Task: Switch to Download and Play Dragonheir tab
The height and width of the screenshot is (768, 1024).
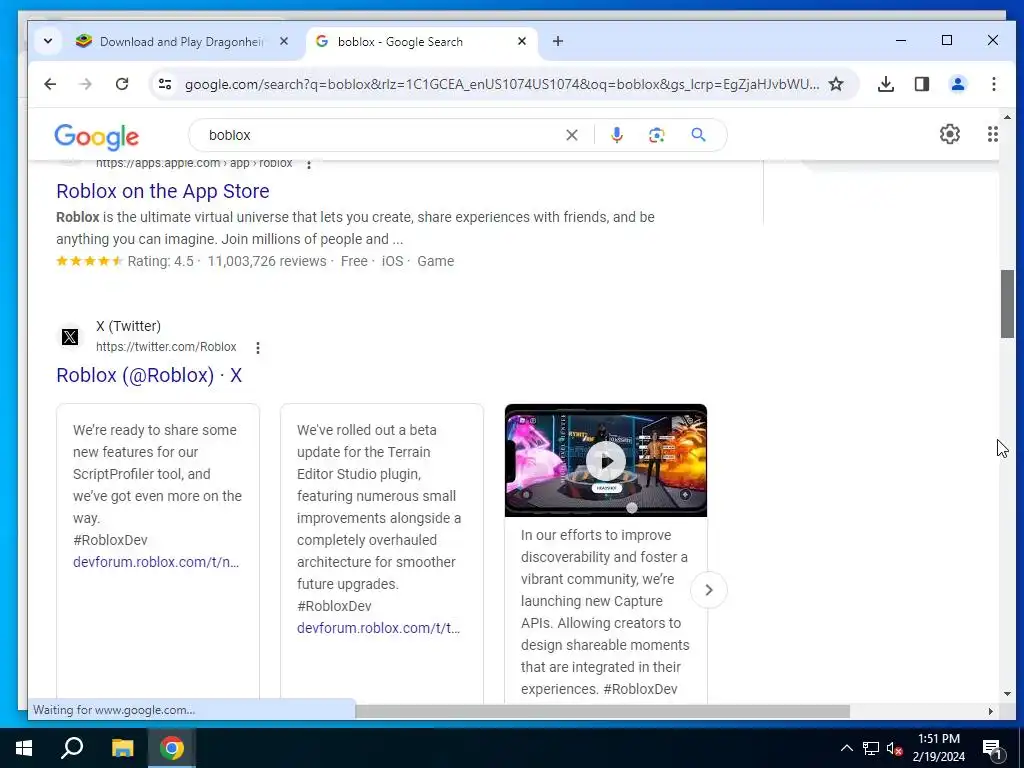Action: [x=181, y=42]
